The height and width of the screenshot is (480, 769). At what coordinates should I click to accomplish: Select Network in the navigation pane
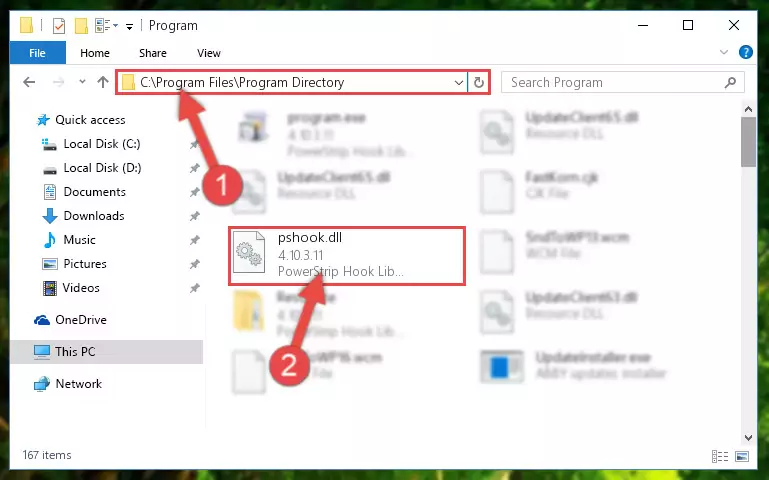click(78, 383)
